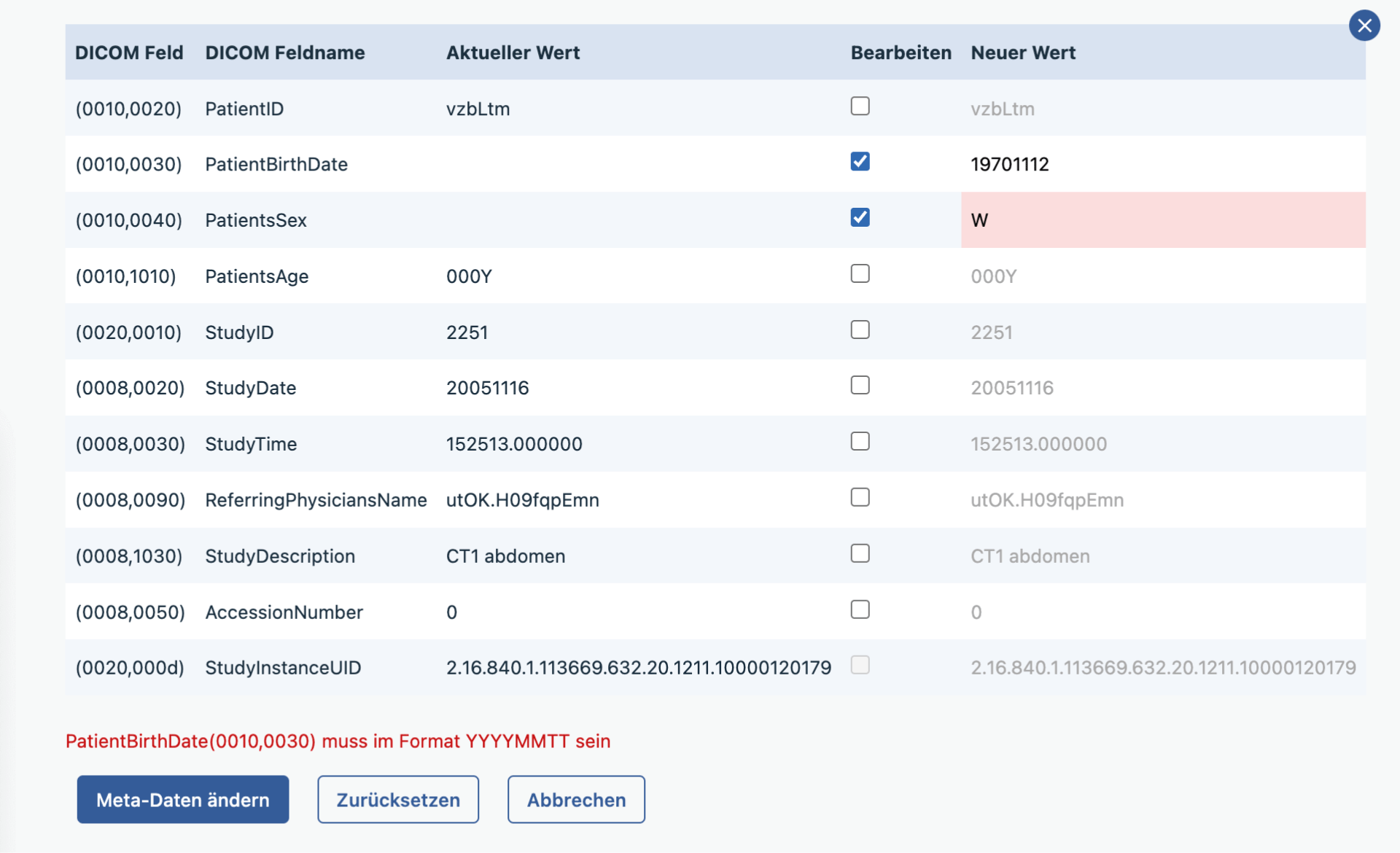The width and height of the screenshot is (1400, 853).
Task: Uncheck the PatientsSex edit checkbox
Action: (860, 218)
